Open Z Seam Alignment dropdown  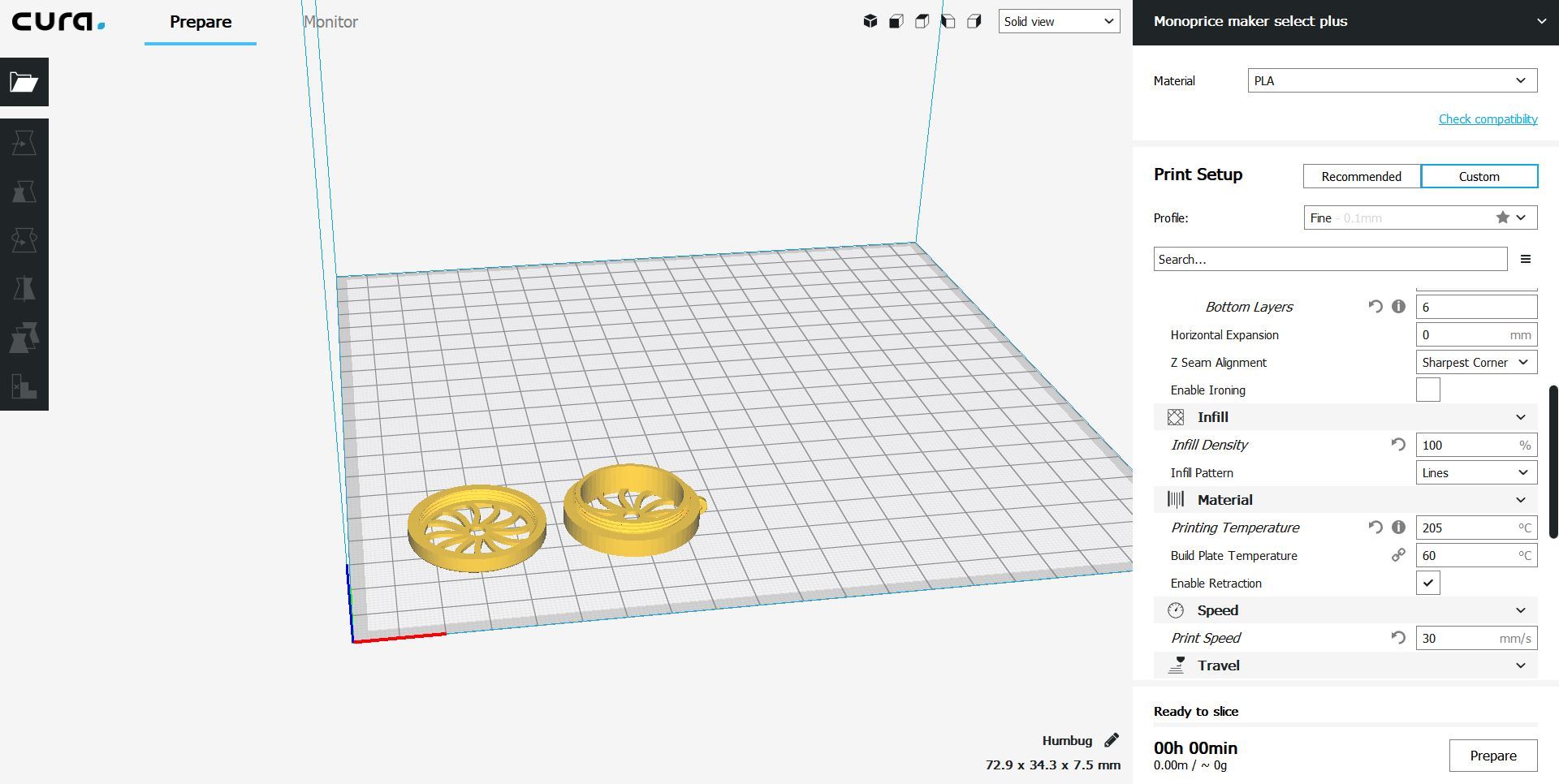[x=1476, y=362]
